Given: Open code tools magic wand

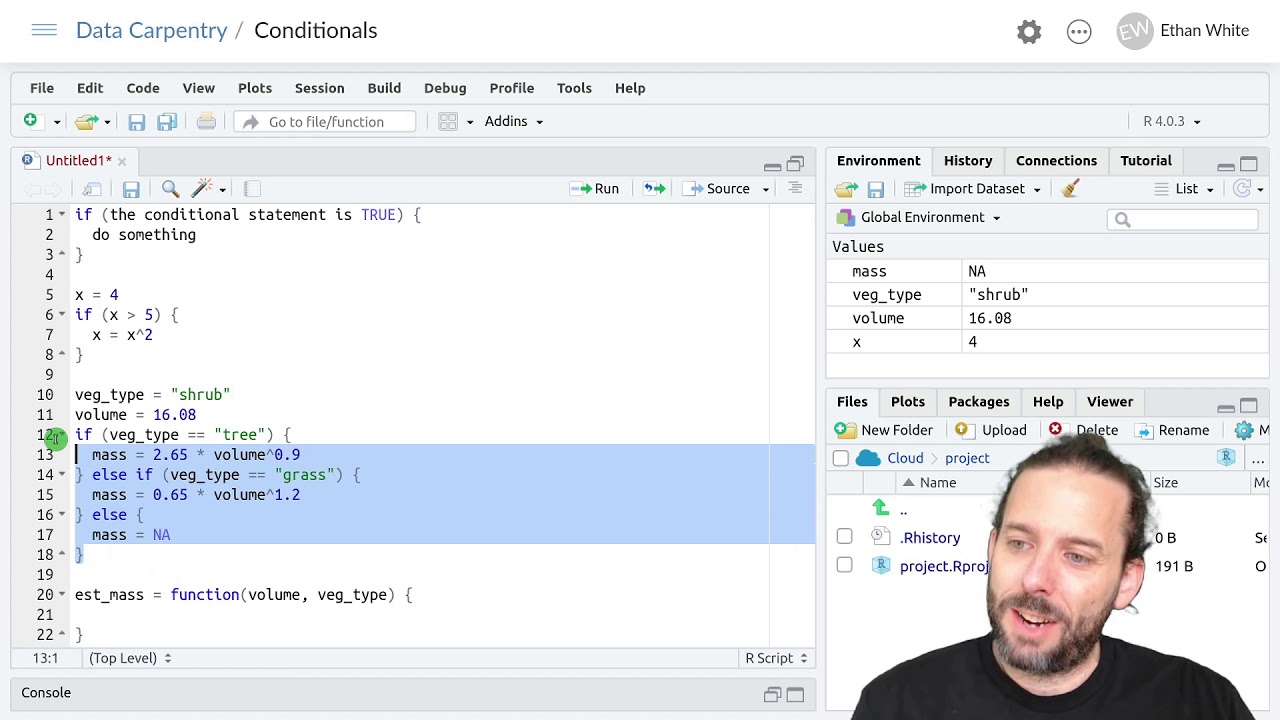Looking at the screenshot, I should click(203, 188).
